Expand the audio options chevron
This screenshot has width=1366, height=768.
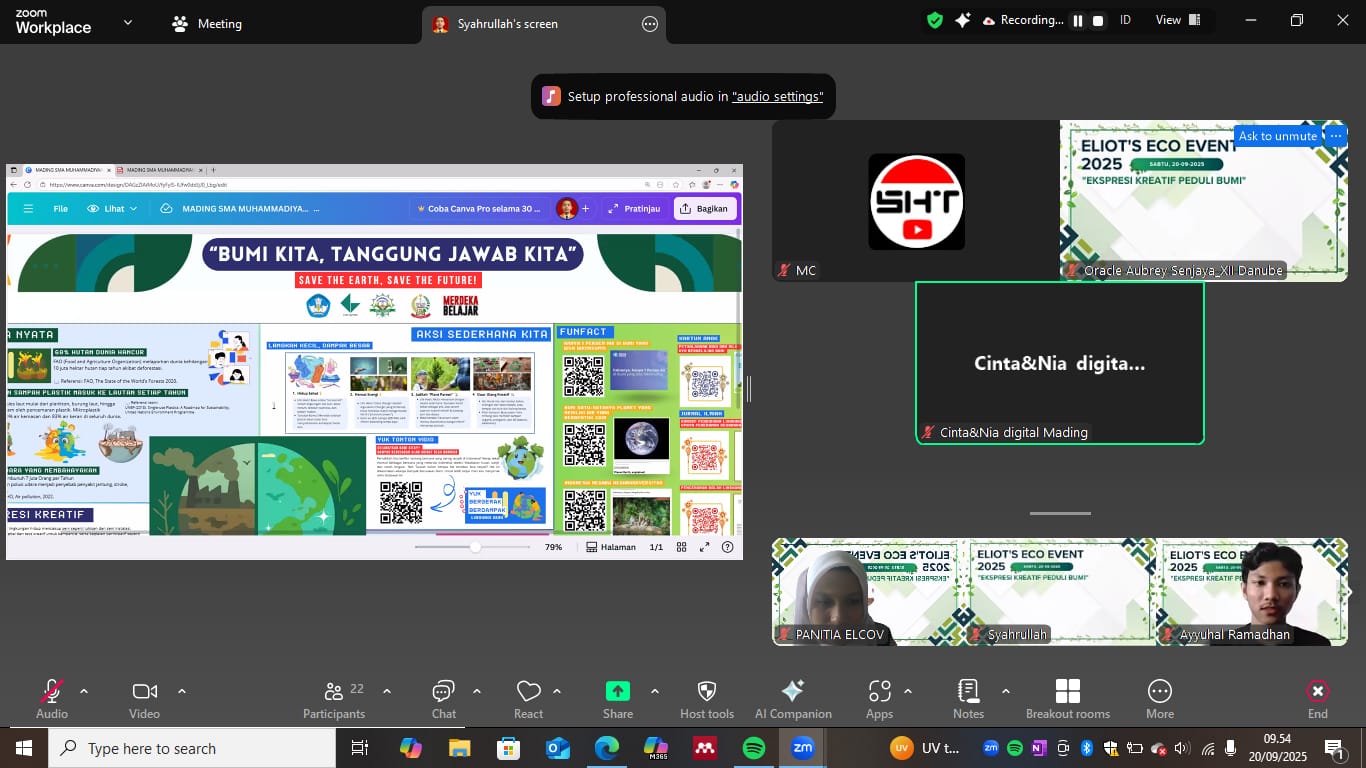pos(84,691)
